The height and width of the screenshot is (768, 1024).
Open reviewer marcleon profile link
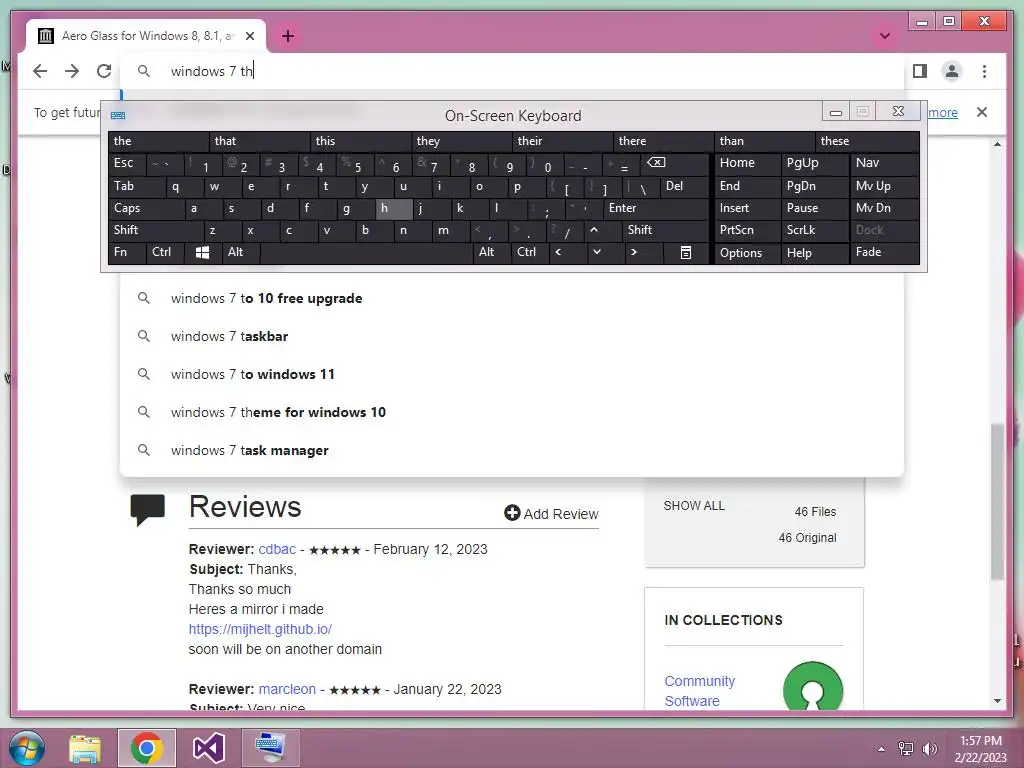(x=287, y=689)
